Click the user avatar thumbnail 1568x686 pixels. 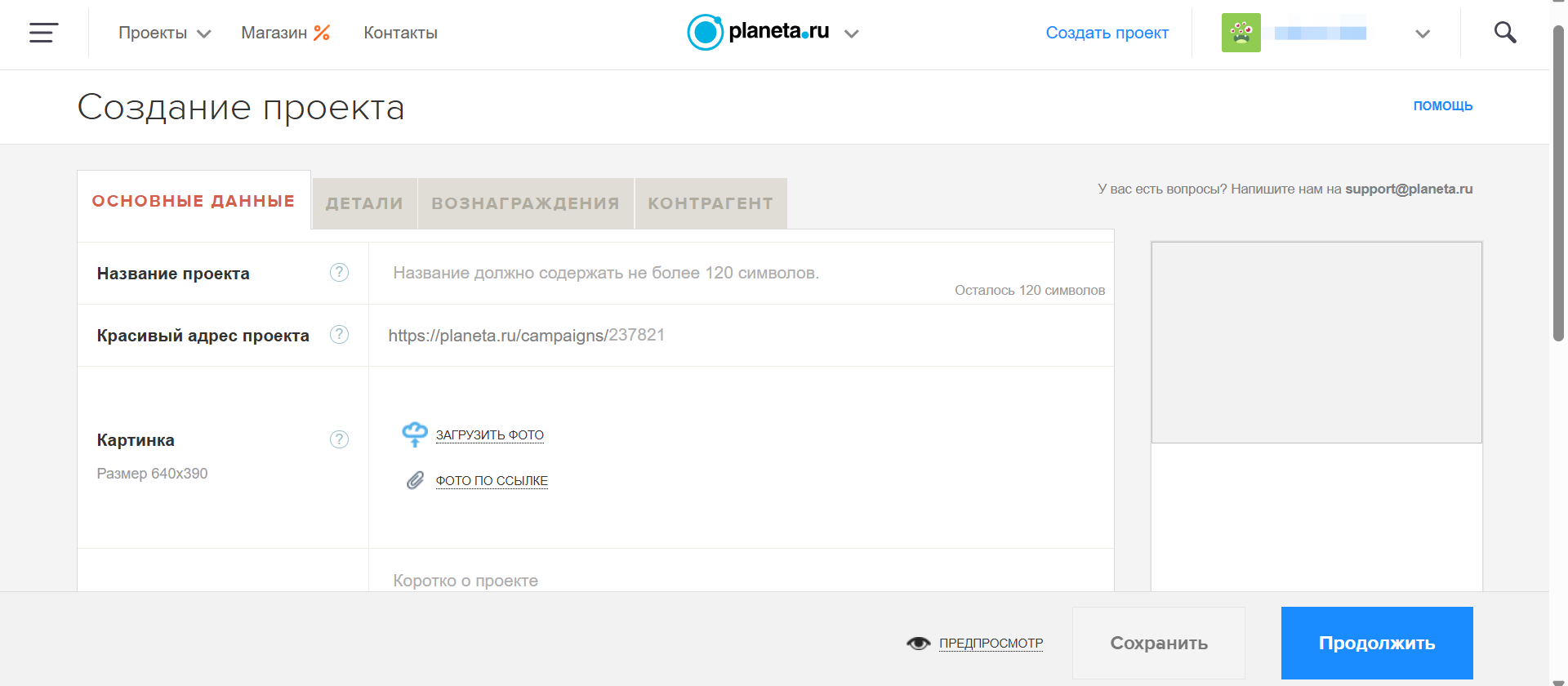(x=1241, y=33)
